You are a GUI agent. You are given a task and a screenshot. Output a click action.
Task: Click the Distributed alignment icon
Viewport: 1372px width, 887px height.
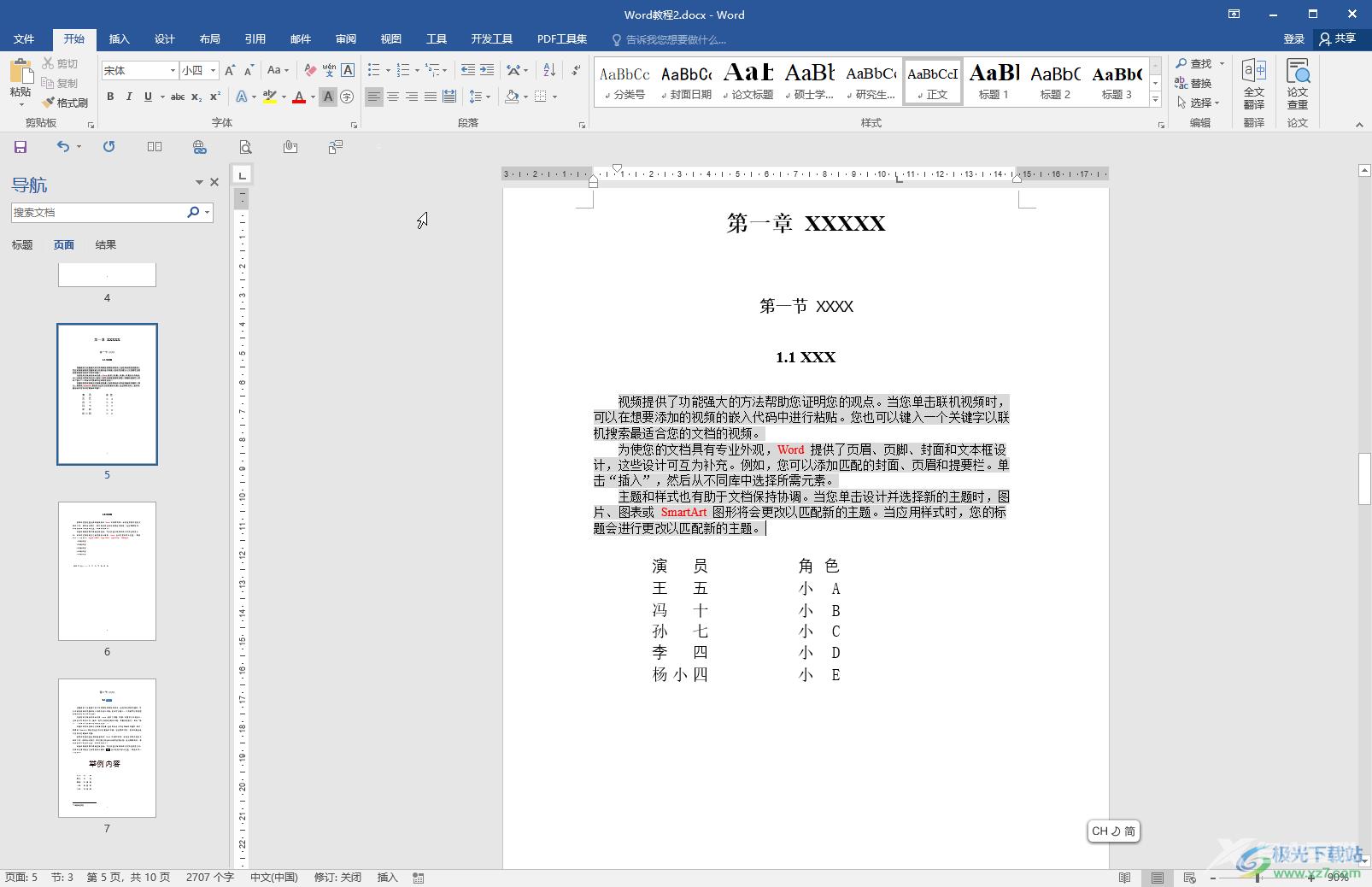coord(449,97)
